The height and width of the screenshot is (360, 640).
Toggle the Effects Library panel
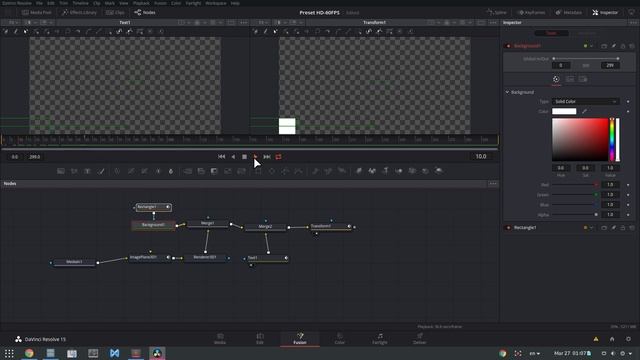(x=79, y=13)
